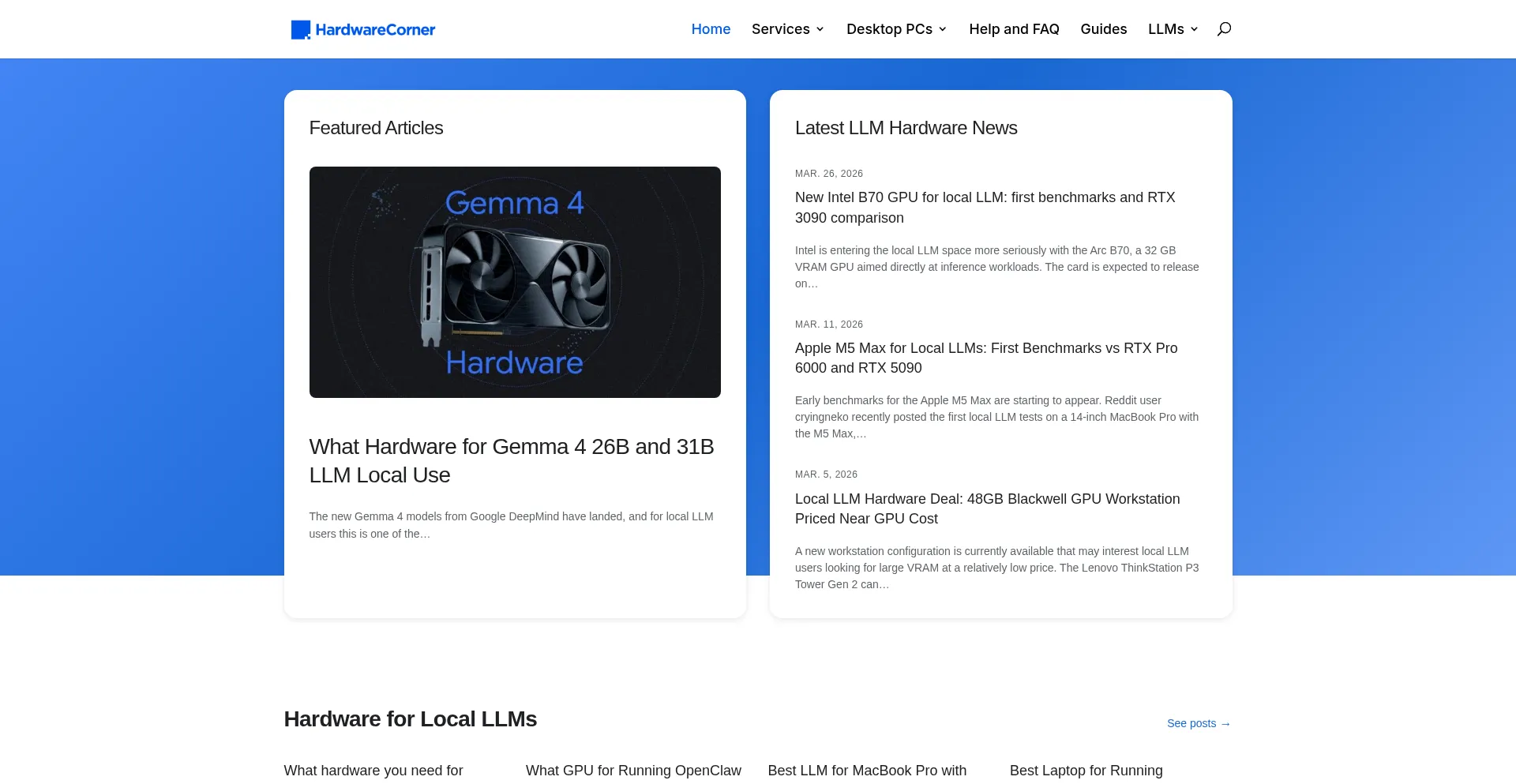Click the Featured Articles heading
The width and height of the screenshot is (1516, 784).
376,128
